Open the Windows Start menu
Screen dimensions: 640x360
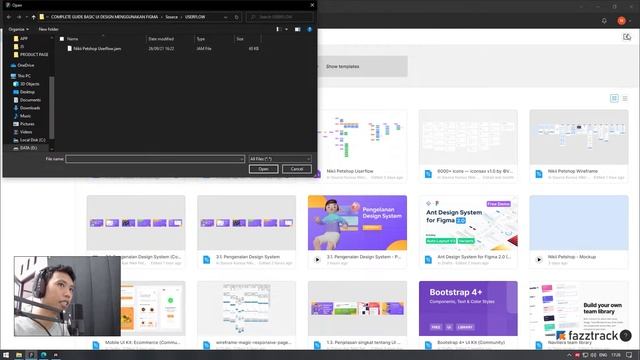click(6, 355)
